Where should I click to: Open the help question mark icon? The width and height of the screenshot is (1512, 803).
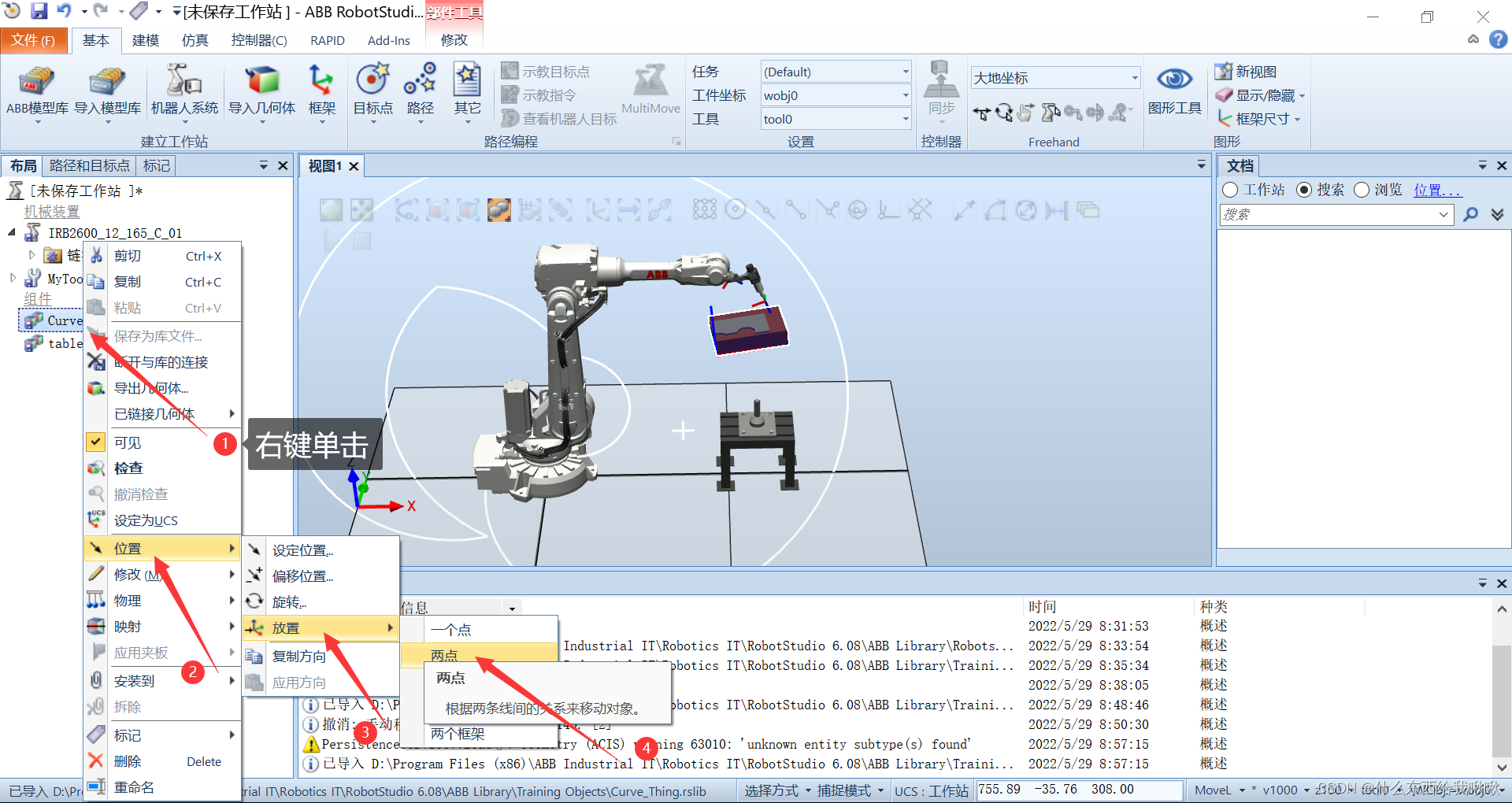pos(1498,39)
